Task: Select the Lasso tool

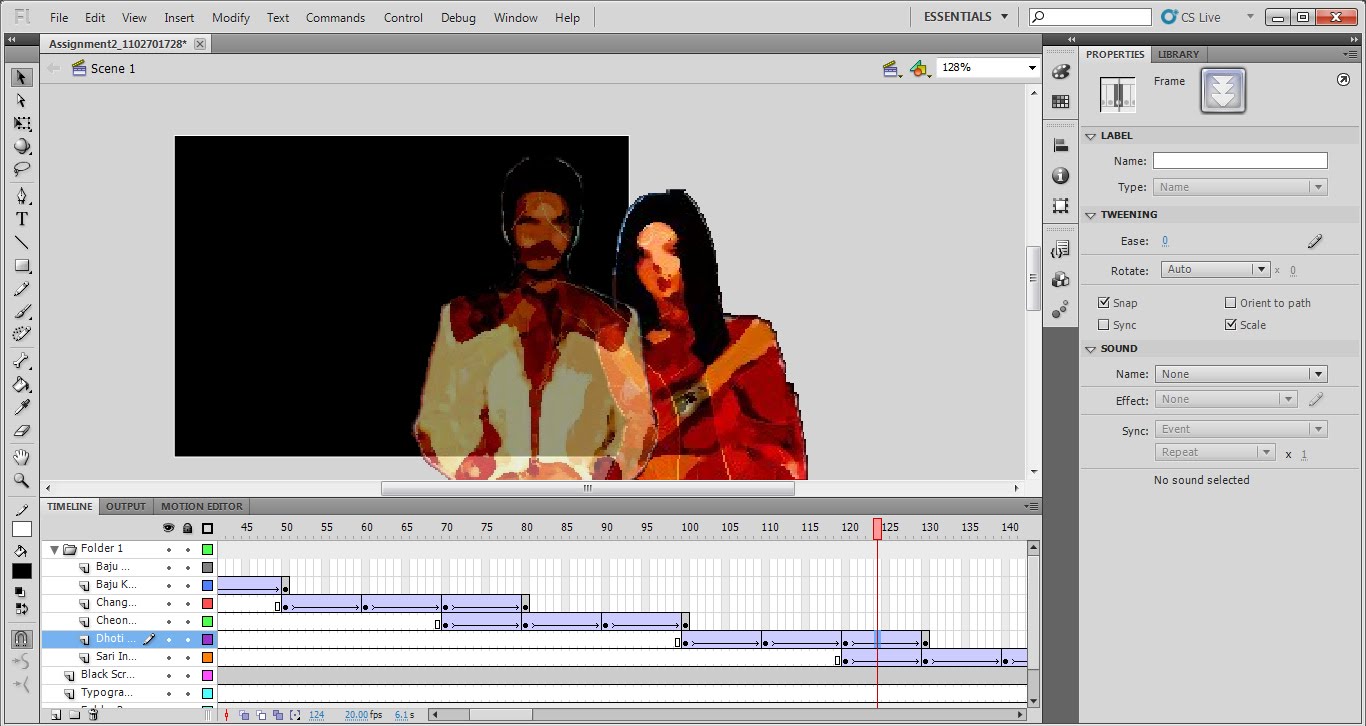Action: pyautogui.click(x=21, y=169)
